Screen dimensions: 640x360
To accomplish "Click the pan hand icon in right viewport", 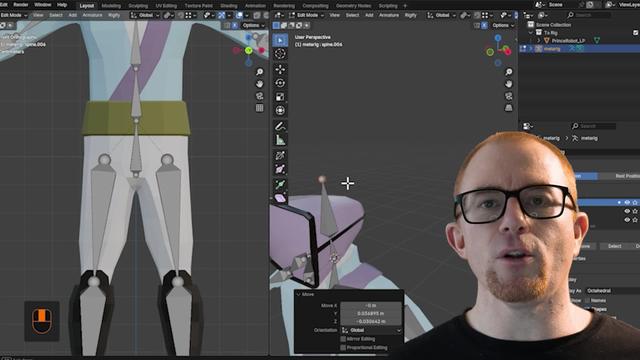I will pos(509,84).
